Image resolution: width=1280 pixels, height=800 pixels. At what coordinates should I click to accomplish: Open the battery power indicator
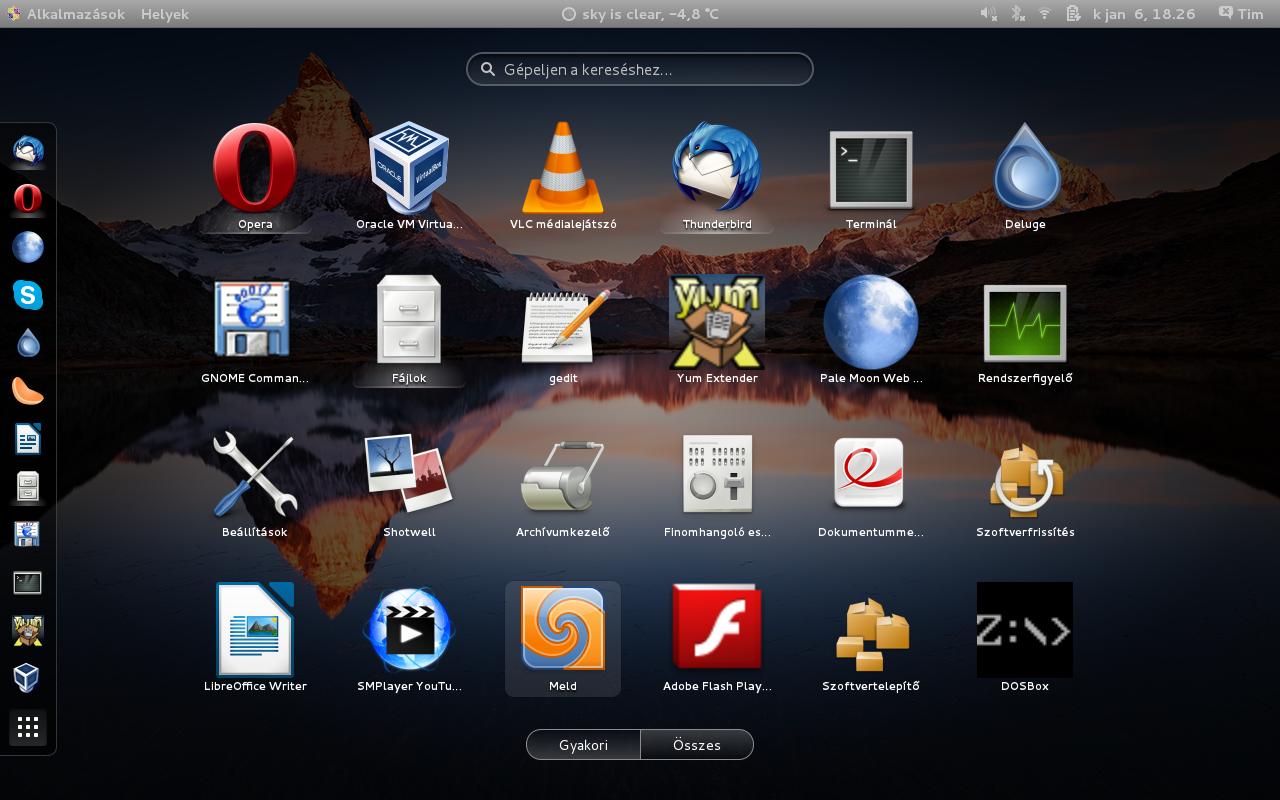tap(1073, 14)
